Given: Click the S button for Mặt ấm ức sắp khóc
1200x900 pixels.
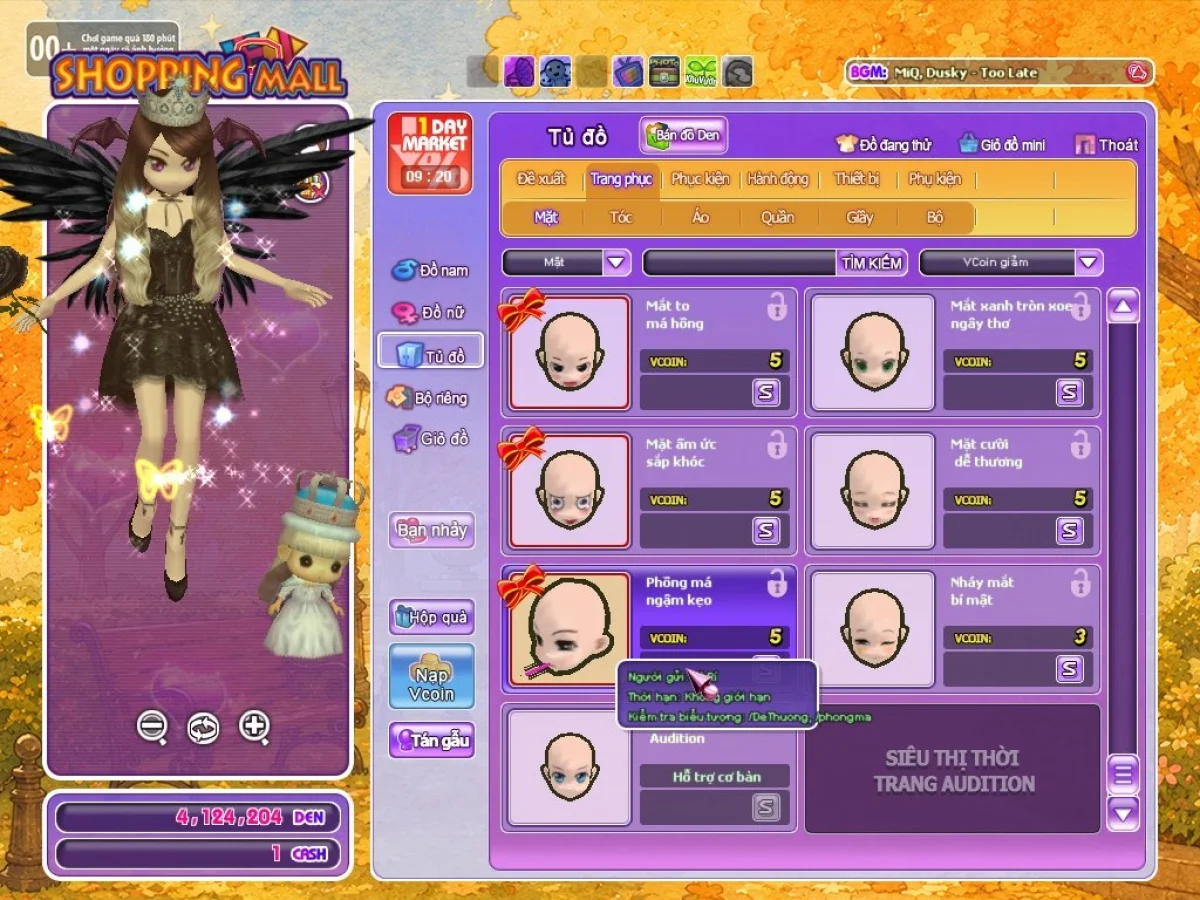Looking at the screenshot, I should 766,530.
